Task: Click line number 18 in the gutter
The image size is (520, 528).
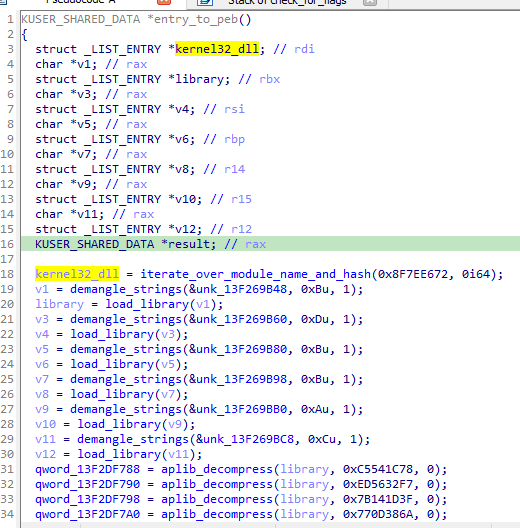Action: pos(7,274)
